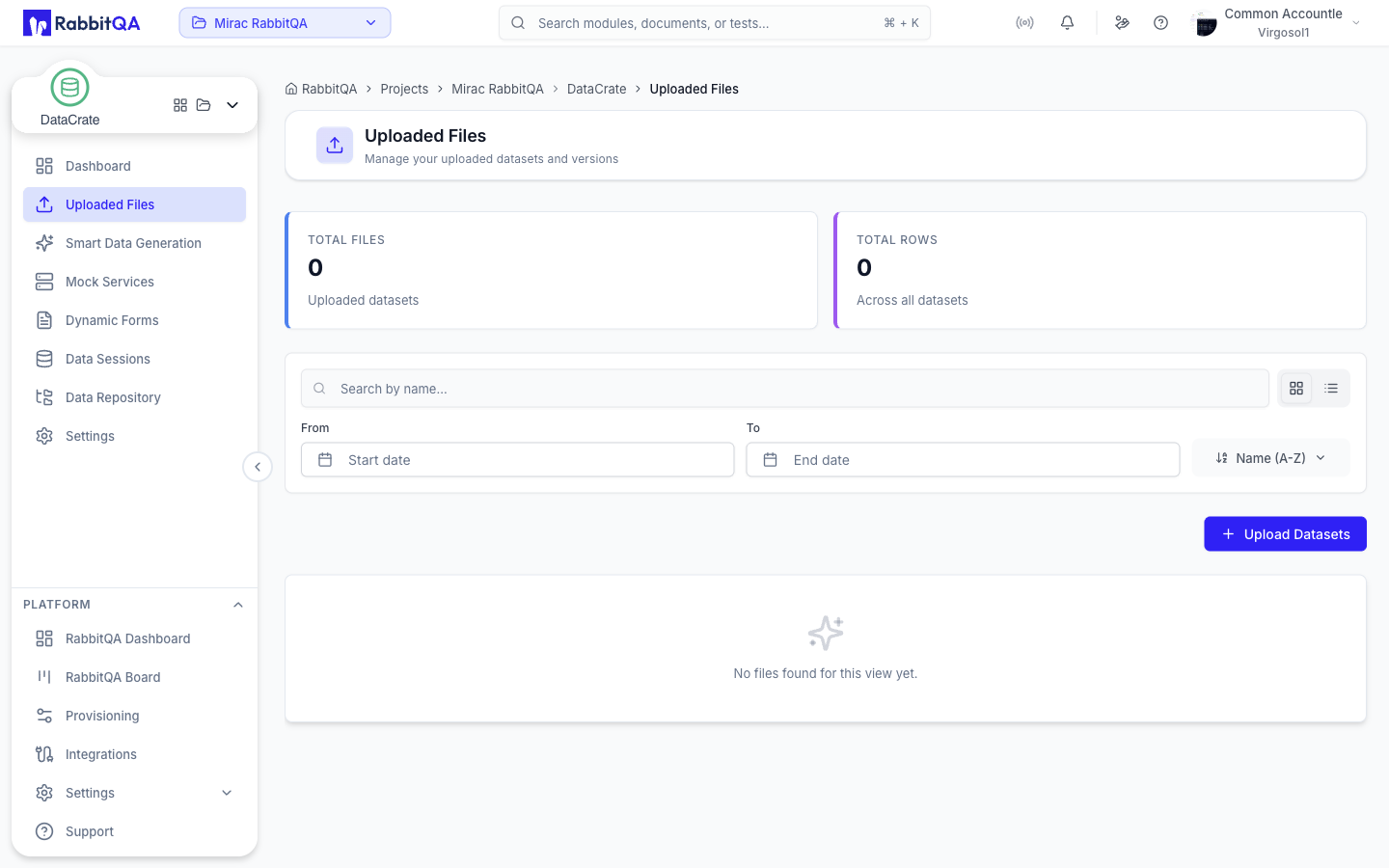Click the Mock Services server icon
1389x868 pixels.
click(x=44, y=282)
